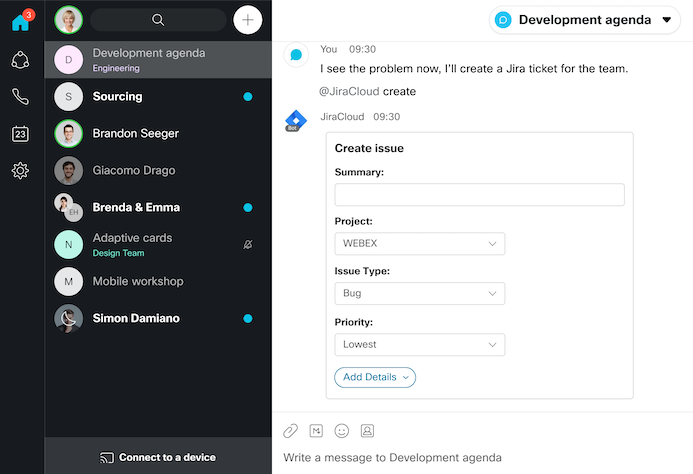Open the Project dropdown showing WEBEX

point(420,244)
